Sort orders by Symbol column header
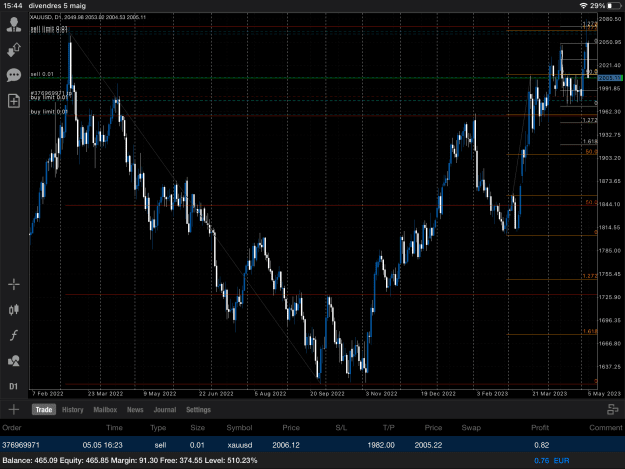 click(x=239, y=428)
